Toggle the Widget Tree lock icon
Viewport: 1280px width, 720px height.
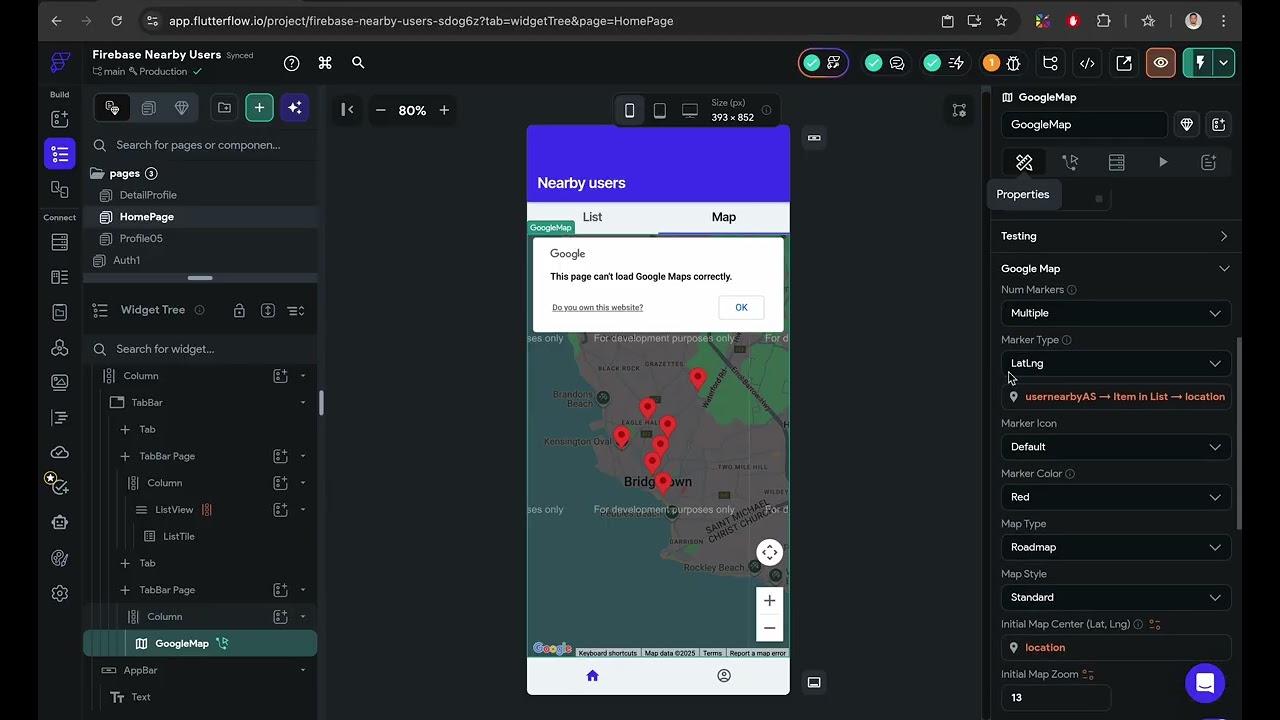(239, 311)
